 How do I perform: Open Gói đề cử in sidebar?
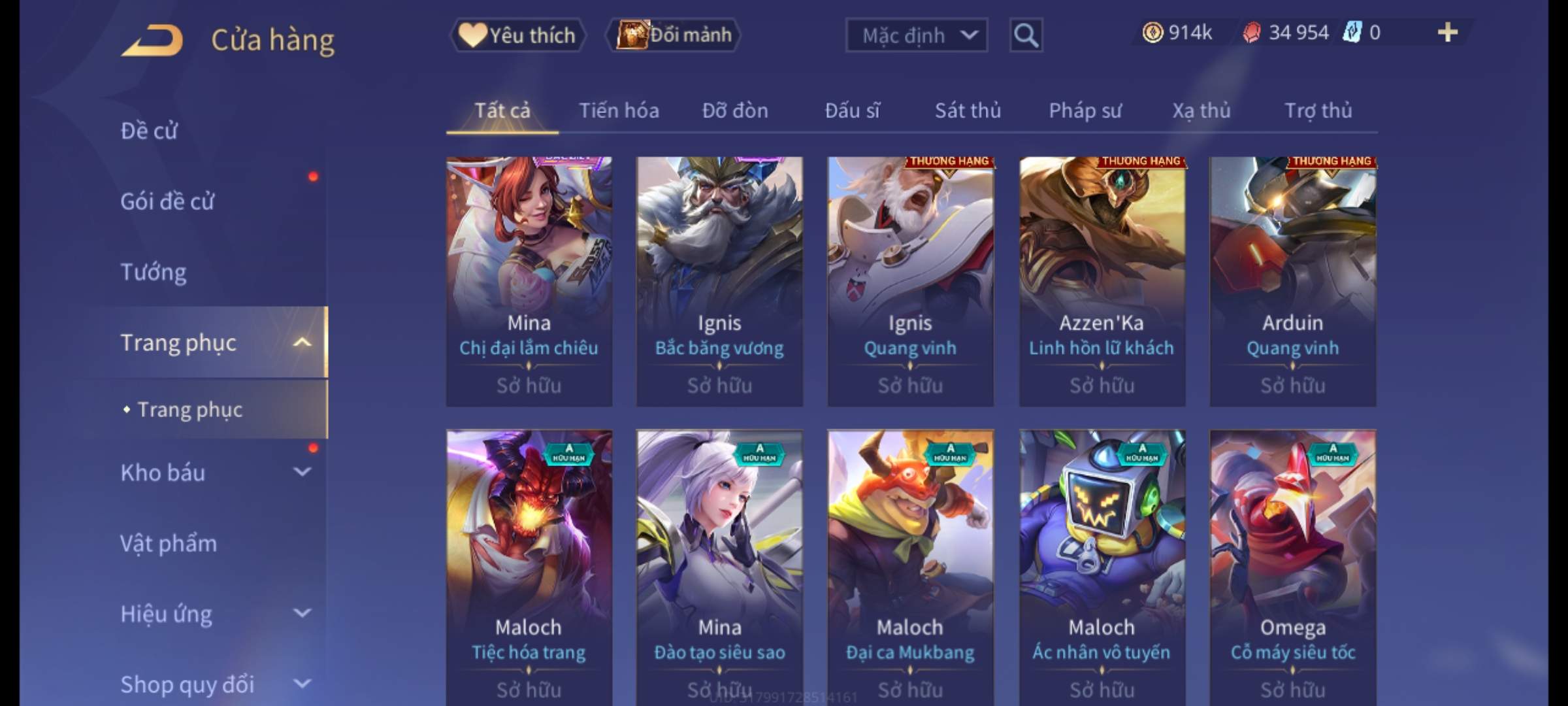[167, 201]
